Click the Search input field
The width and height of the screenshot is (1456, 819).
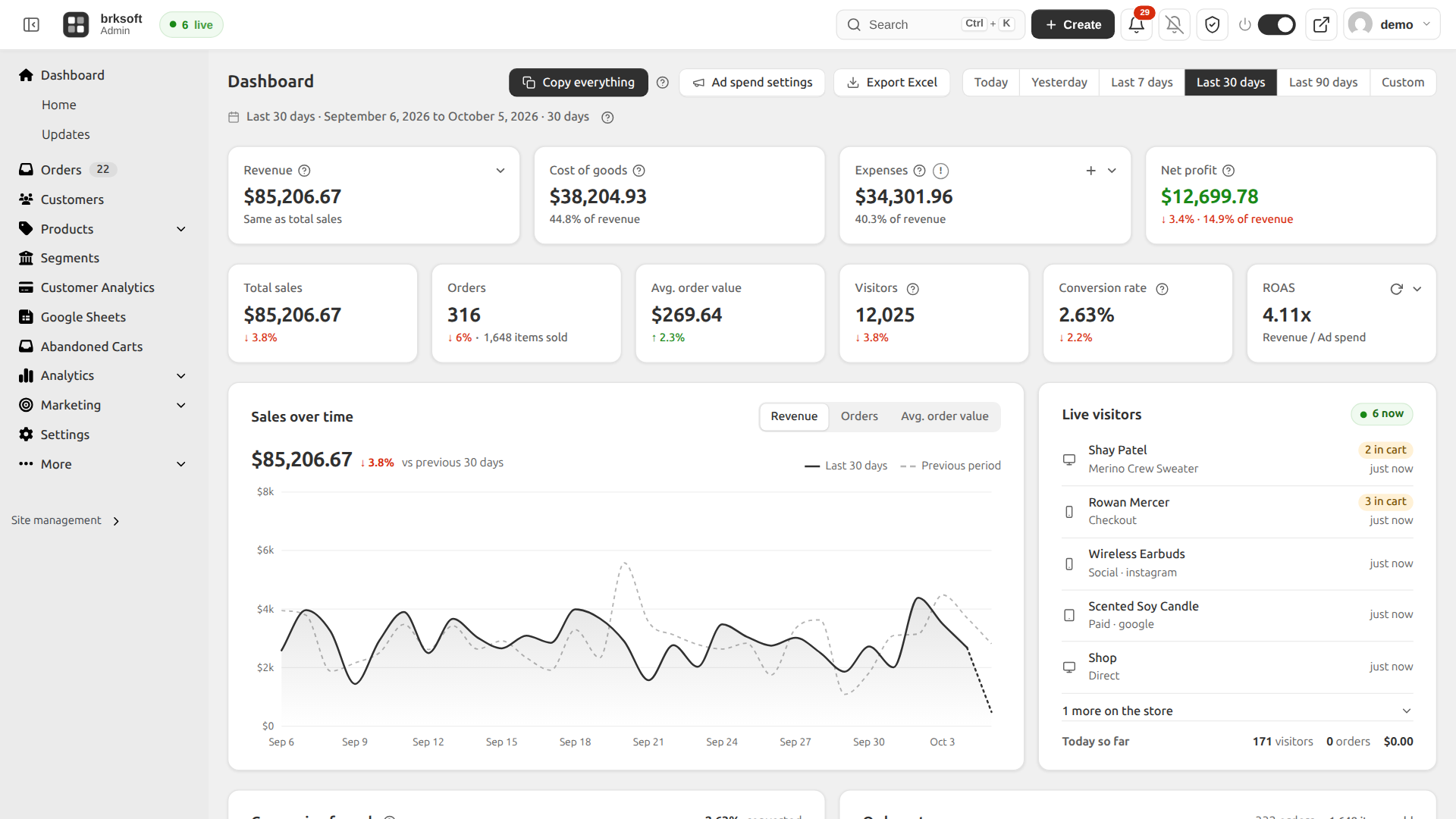tap(930, 25)
